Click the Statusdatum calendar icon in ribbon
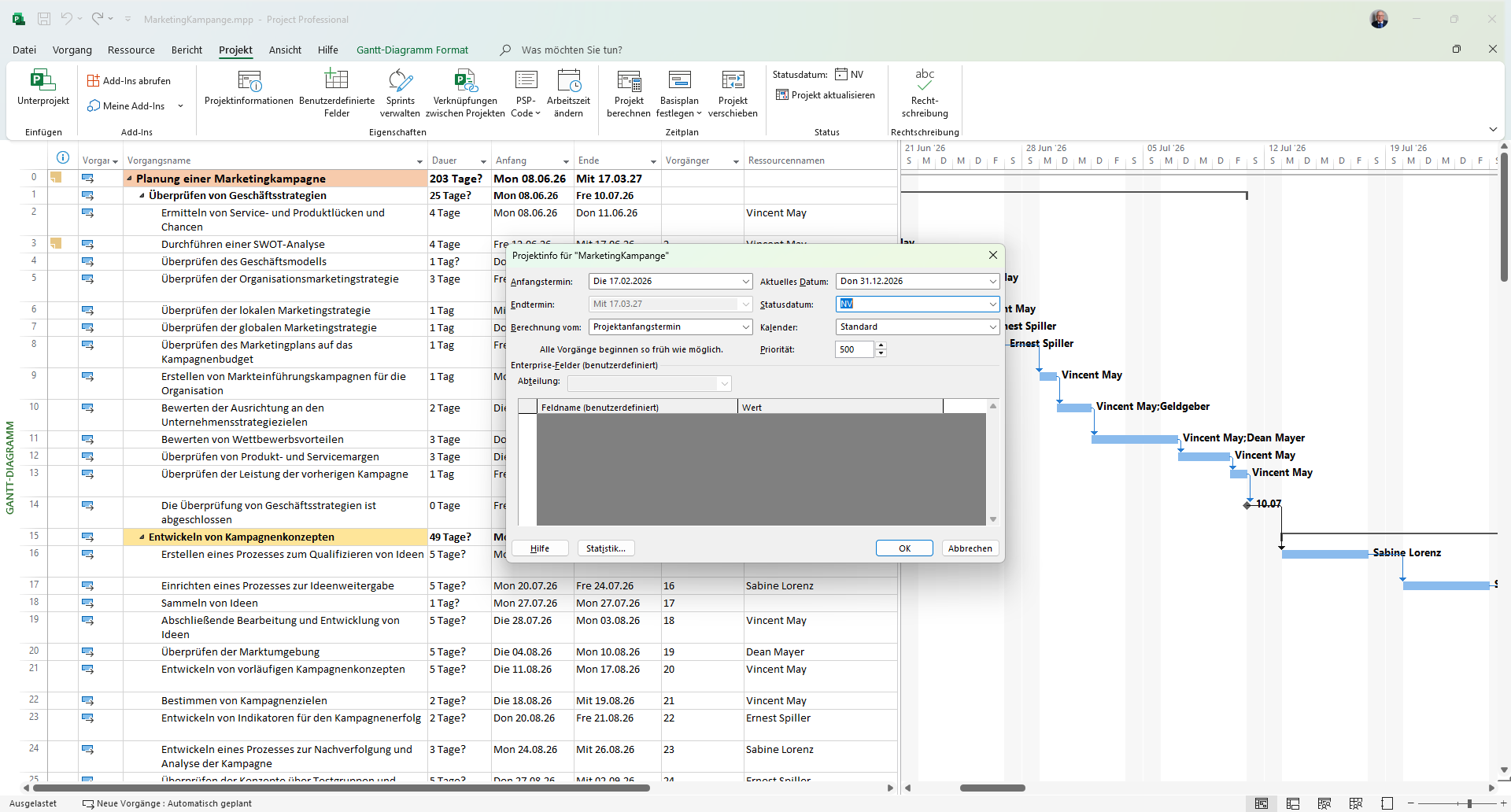 pos(841,75)
